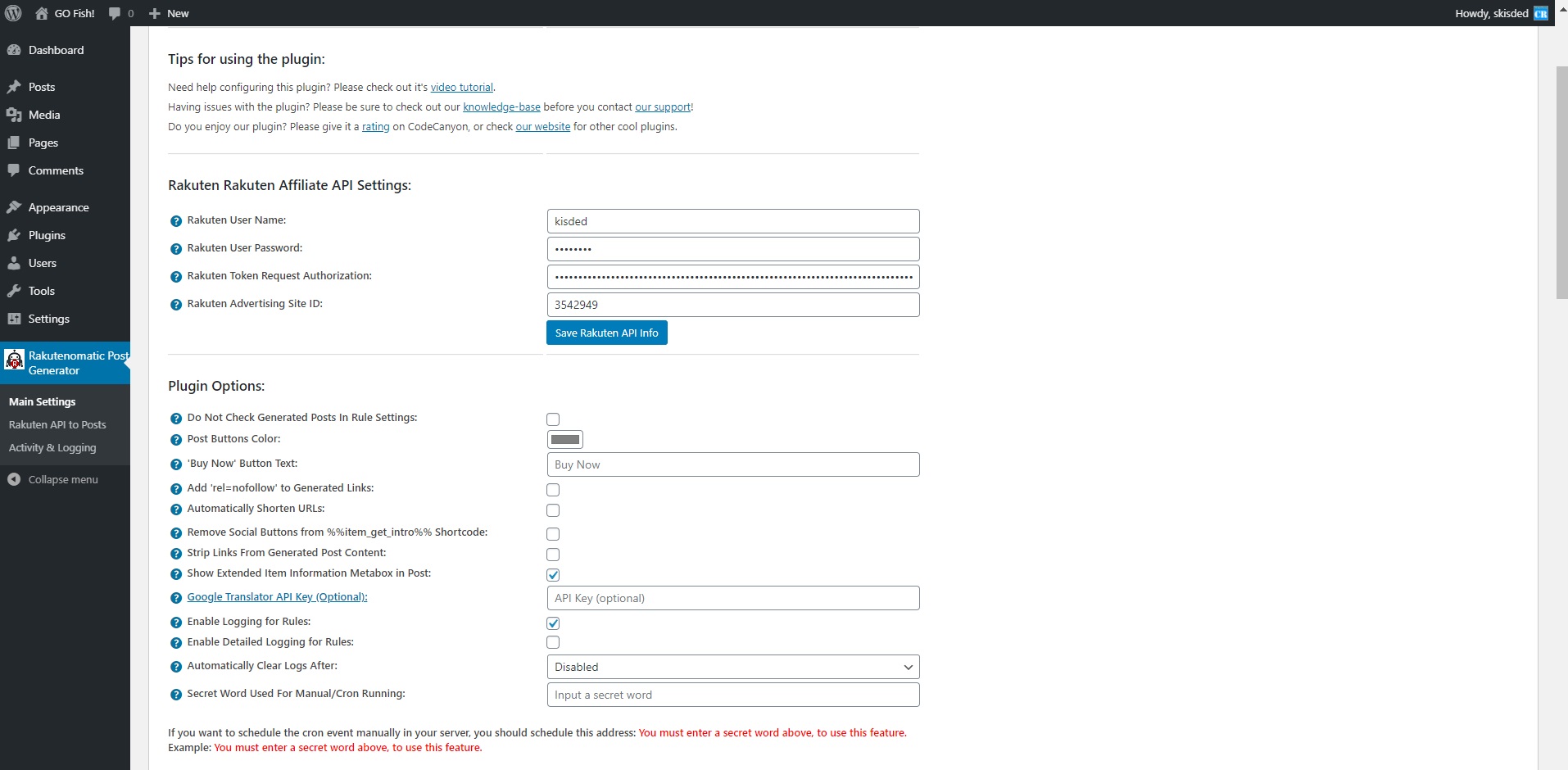Click the Google Translator API Key field
The height and width of the screenshot is (770, 1568).
(732, 598)
